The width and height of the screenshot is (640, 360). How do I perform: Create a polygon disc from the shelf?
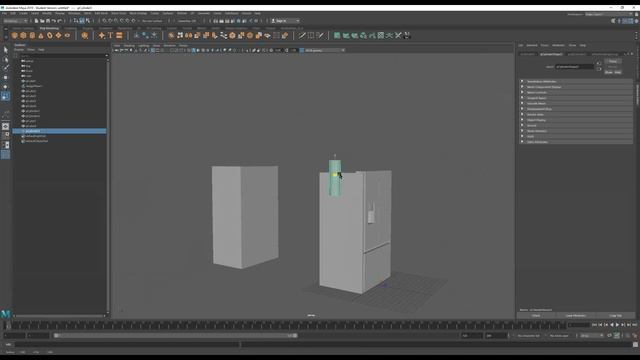coord(67,36)
